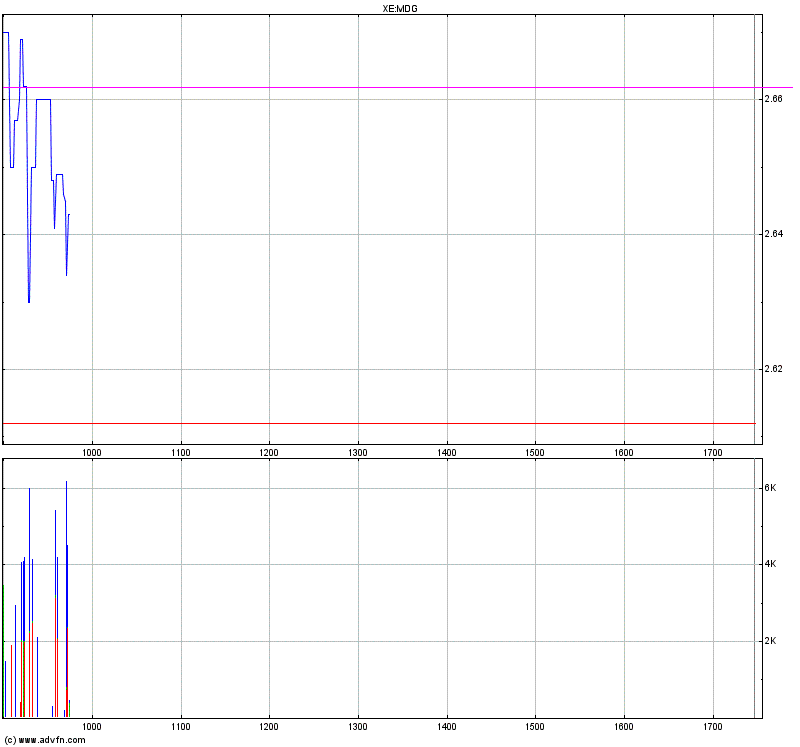The height and width of the screenshot is (747, 800).
Task: Click the last point of the price line
Action: pos(69,214)
